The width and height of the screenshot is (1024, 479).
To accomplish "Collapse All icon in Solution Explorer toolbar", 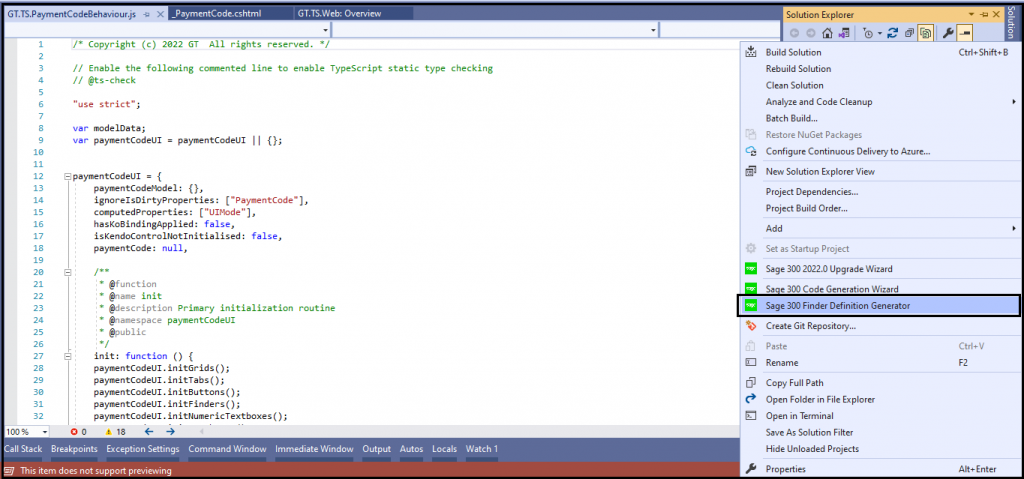I will (x=909, y=33).
